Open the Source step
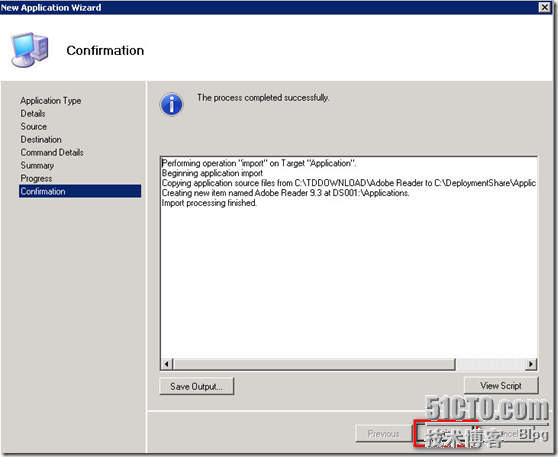558x457 pixels. click(x=33, y=127)
